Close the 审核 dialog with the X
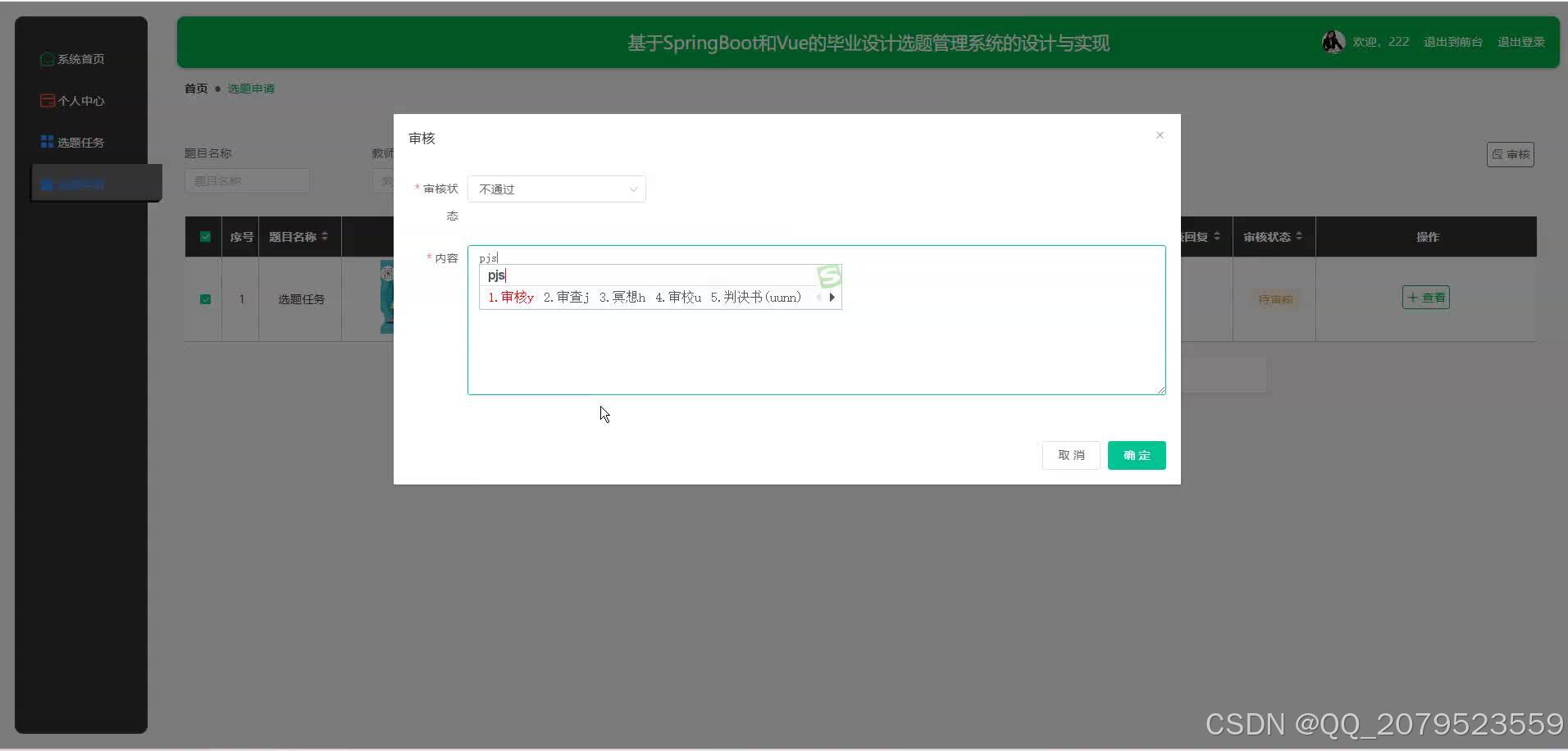Image resolution: width=1568 pixels, height=751 pixels. click(1159, 134)
